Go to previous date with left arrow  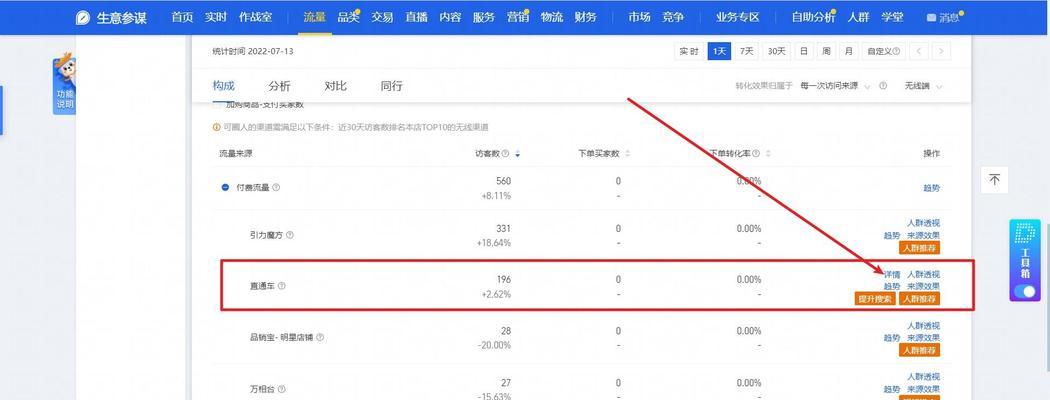coord(920,52)
